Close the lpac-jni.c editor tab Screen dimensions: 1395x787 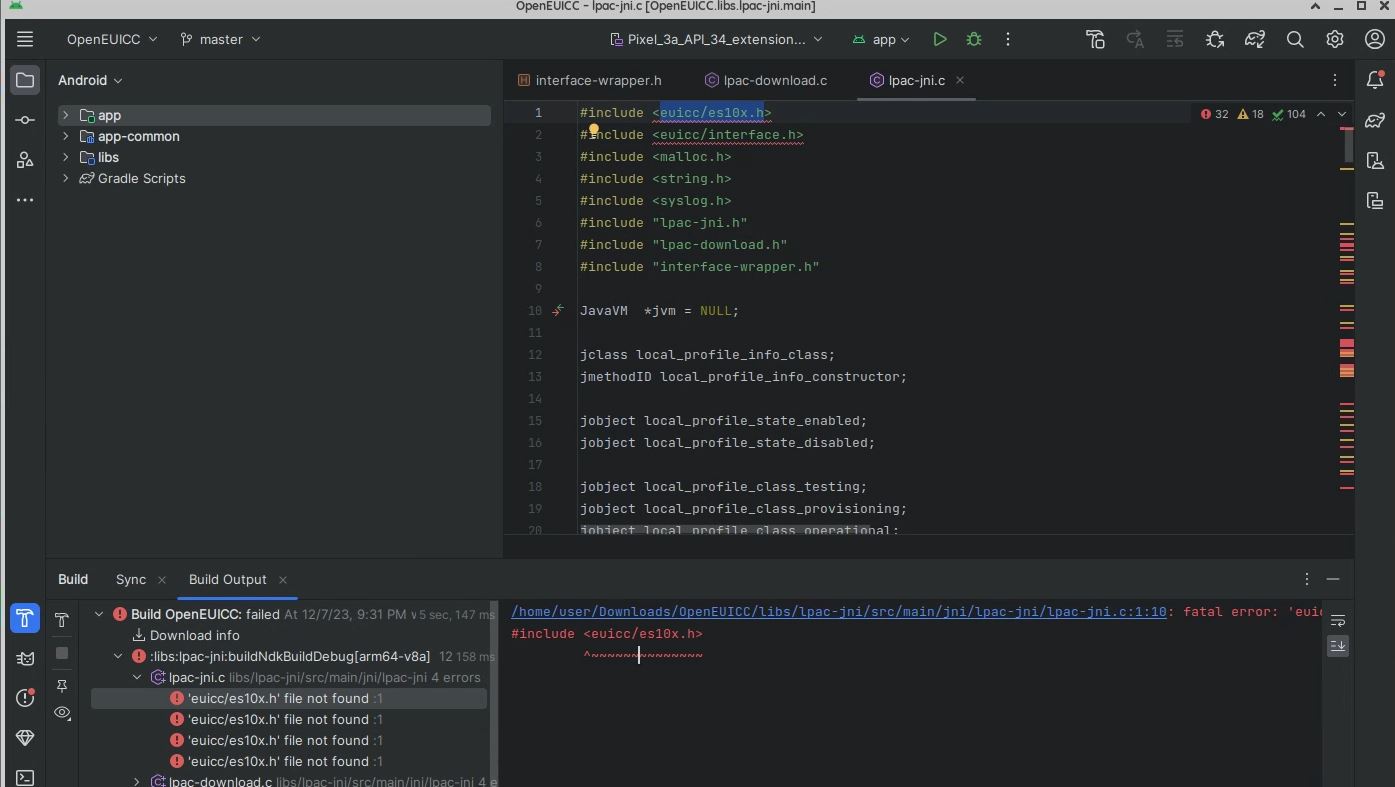pyautogui.click(x=960, y=80)
